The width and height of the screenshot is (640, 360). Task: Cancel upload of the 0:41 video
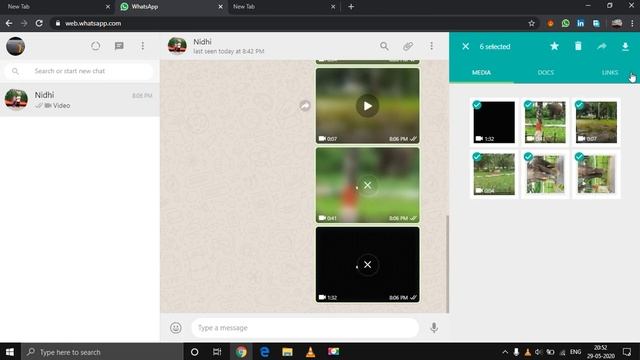coord(367,185)
